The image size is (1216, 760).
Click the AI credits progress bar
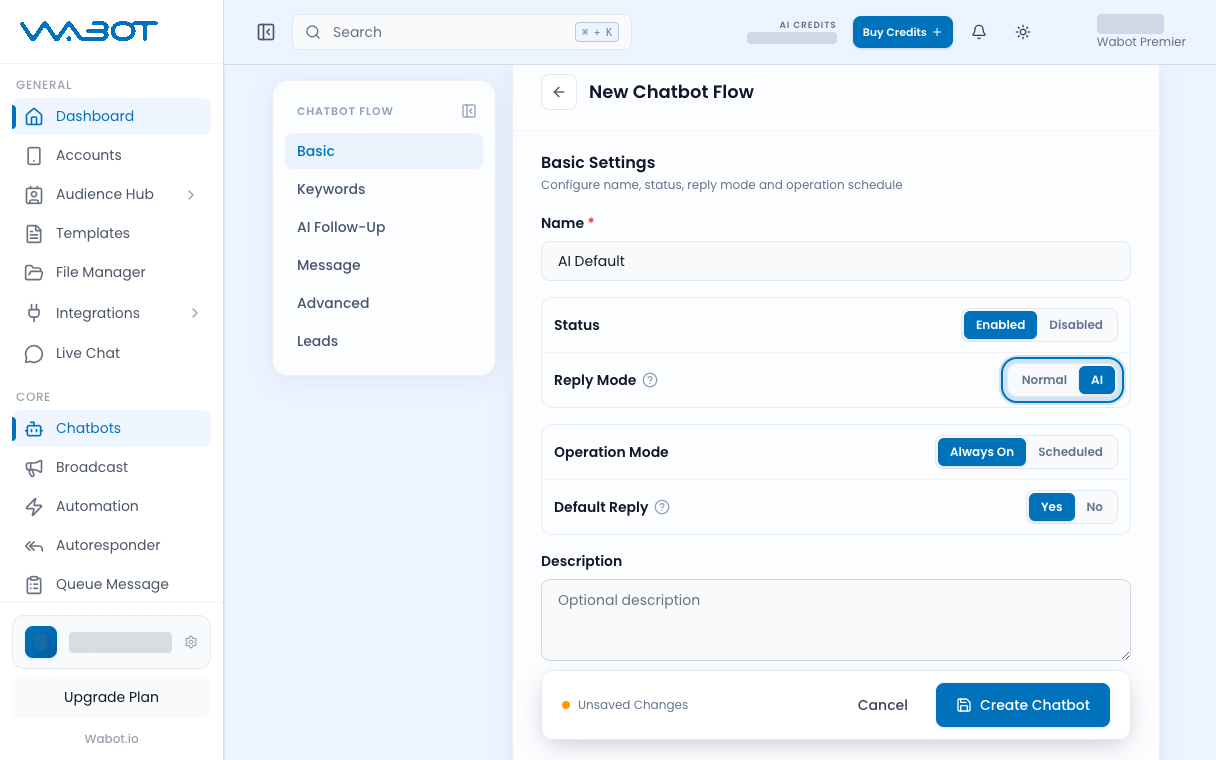coord(792,38)
